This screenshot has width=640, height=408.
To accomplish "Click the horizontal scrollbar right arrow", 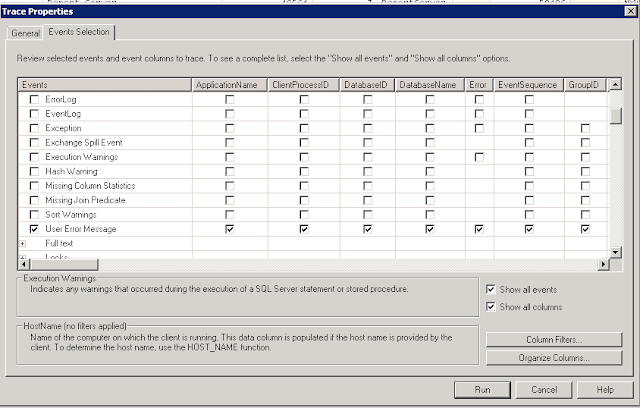I will [603, 264].
